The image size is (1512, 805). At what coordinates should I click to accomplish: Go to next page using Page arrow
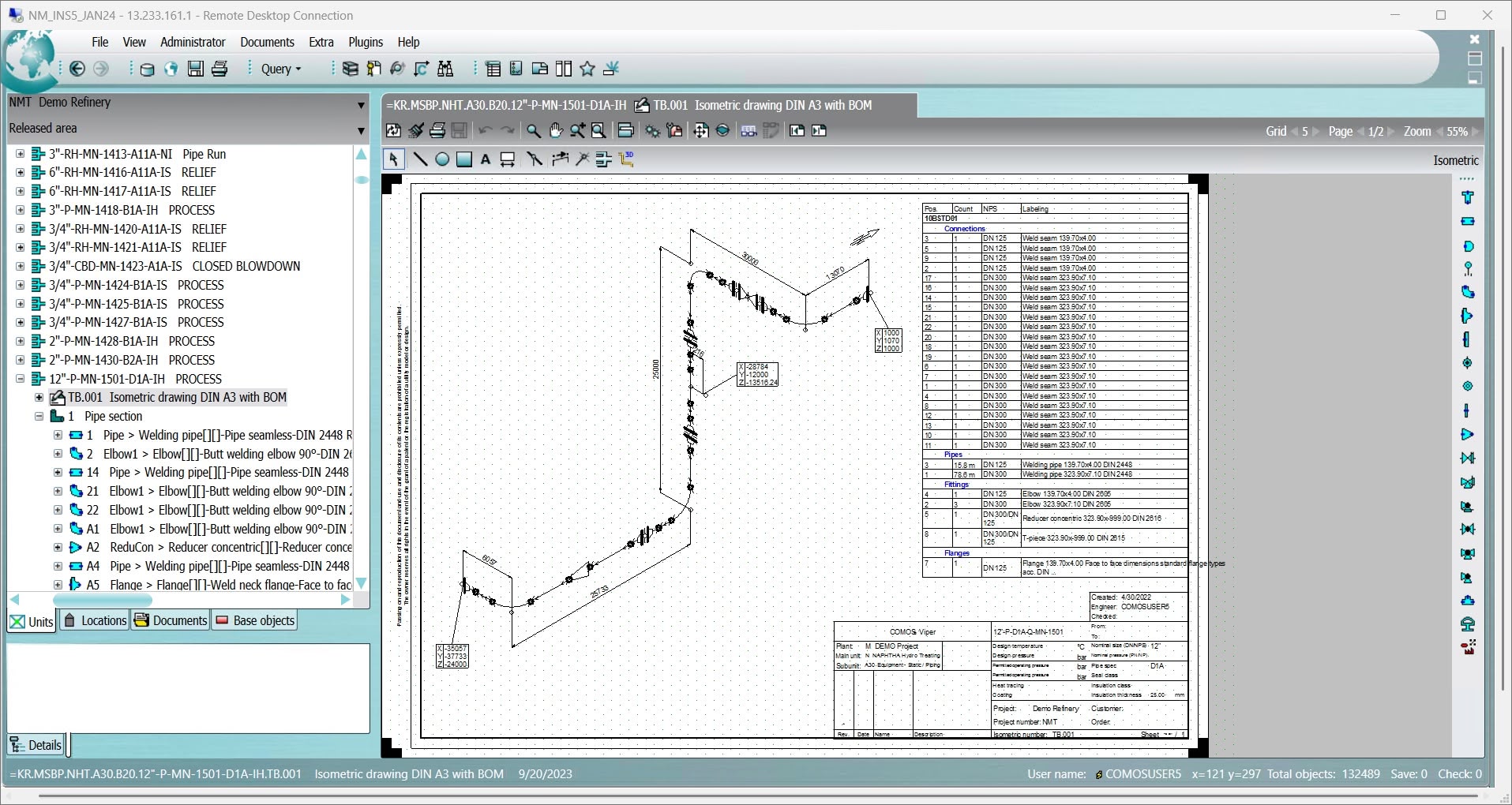pos(1391,132)
